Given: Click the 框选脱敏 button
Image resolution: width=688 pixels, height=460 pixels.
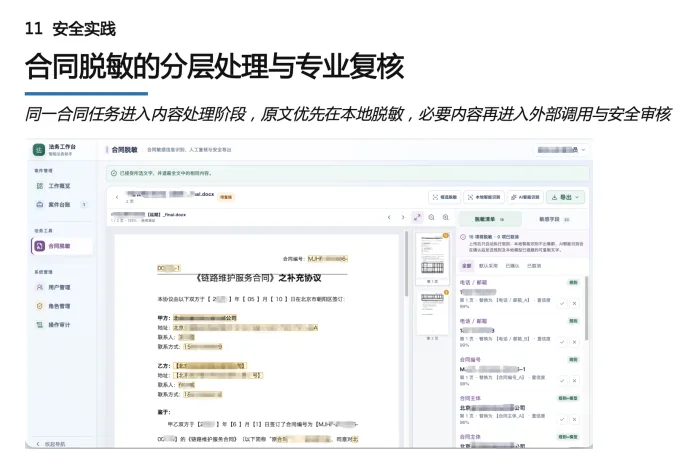Looking at the screenshot, I should [x=444, y=198].
